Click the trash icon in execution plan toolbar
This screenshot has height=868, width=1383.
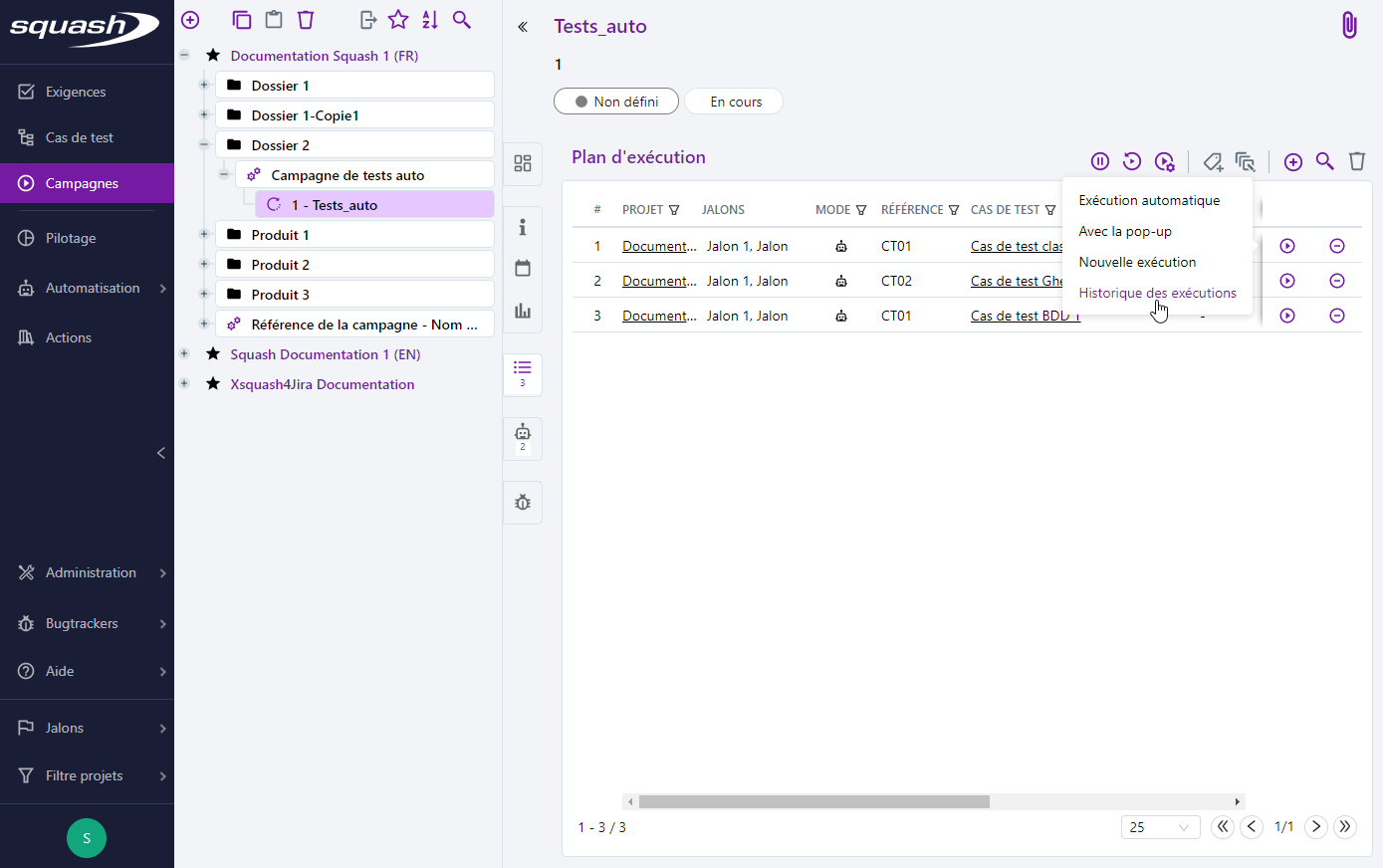point(1356,161)
